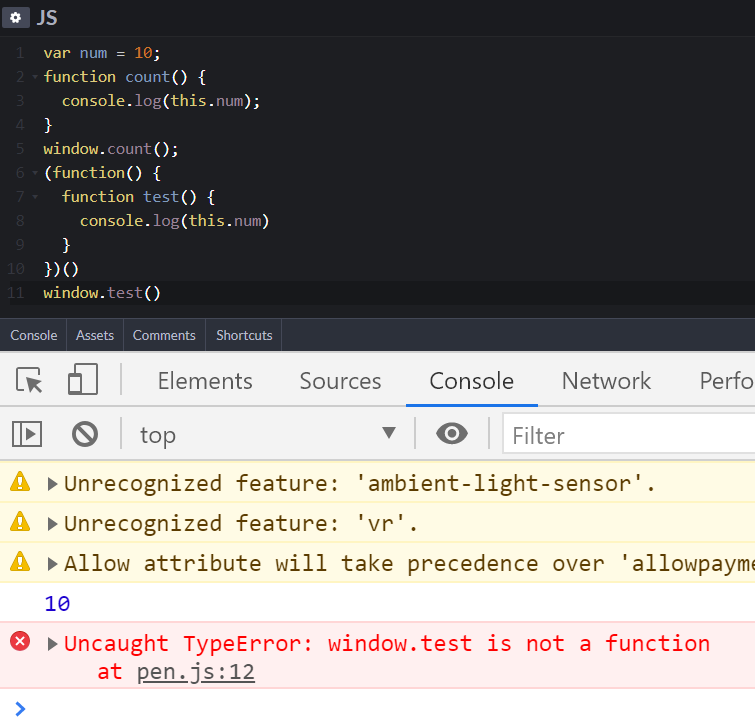This screenshot has width=755, height=721.
Task: Expand the Uncaught TypeError stack trace
Action: tap(52, 643)
